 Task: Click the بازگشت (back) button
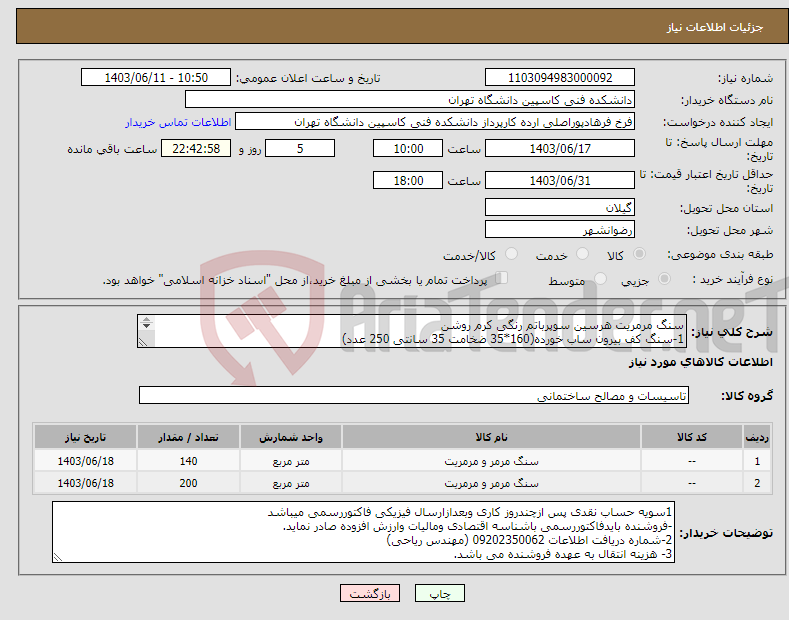coord(370,593)
